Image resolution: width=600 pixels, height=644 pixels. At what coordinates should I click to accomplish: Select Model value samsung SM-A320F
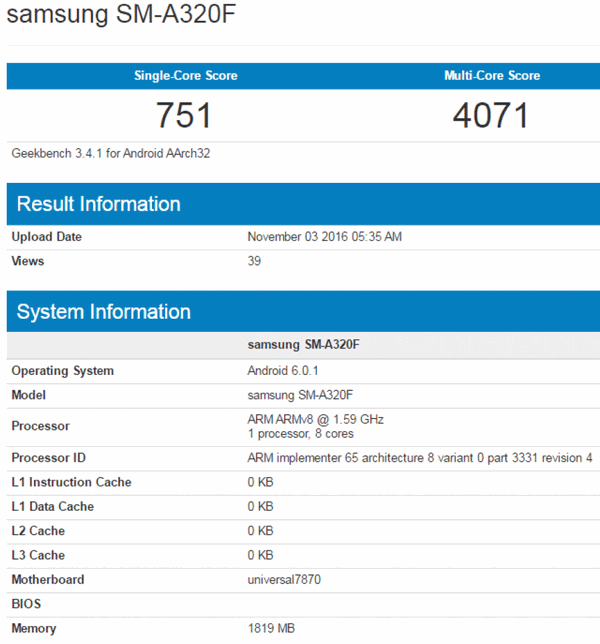300,395
